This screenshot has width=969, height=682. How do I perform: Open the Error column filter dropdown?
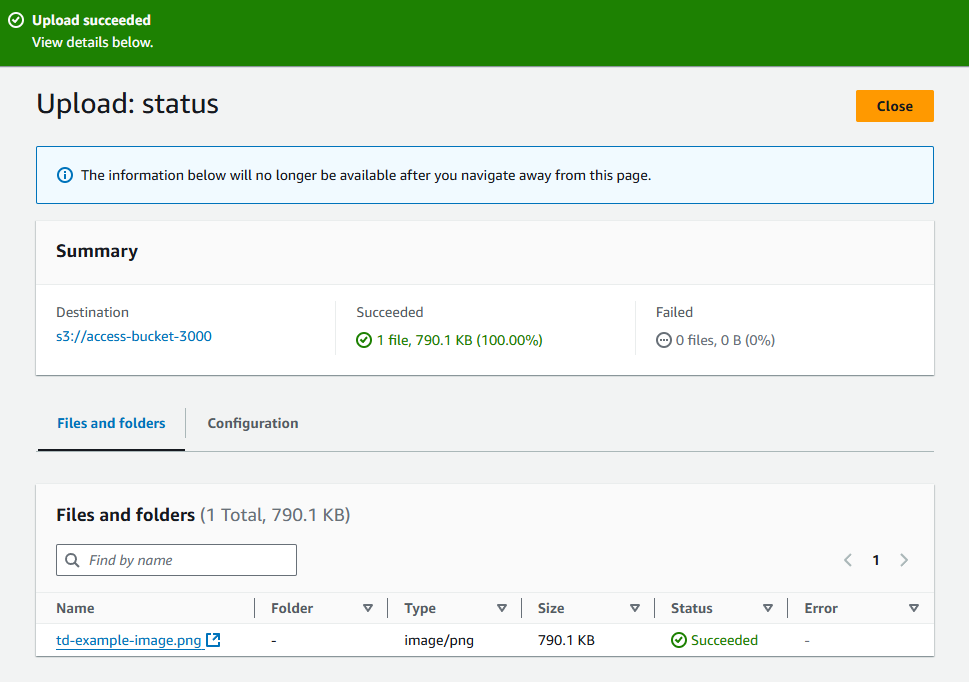[913, 607]
